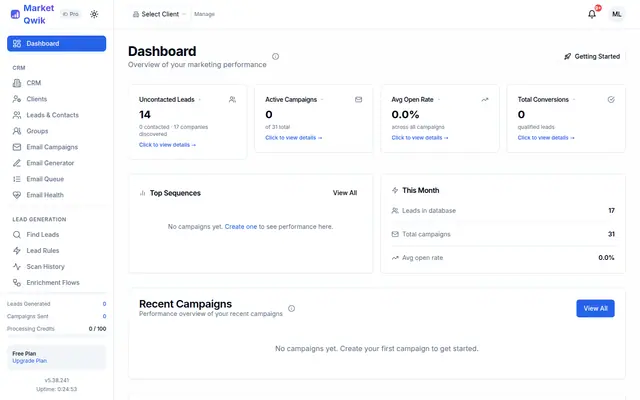This screenshot has height=400, width=640.
Task: Click the Create one link
Action: (241, 227)
